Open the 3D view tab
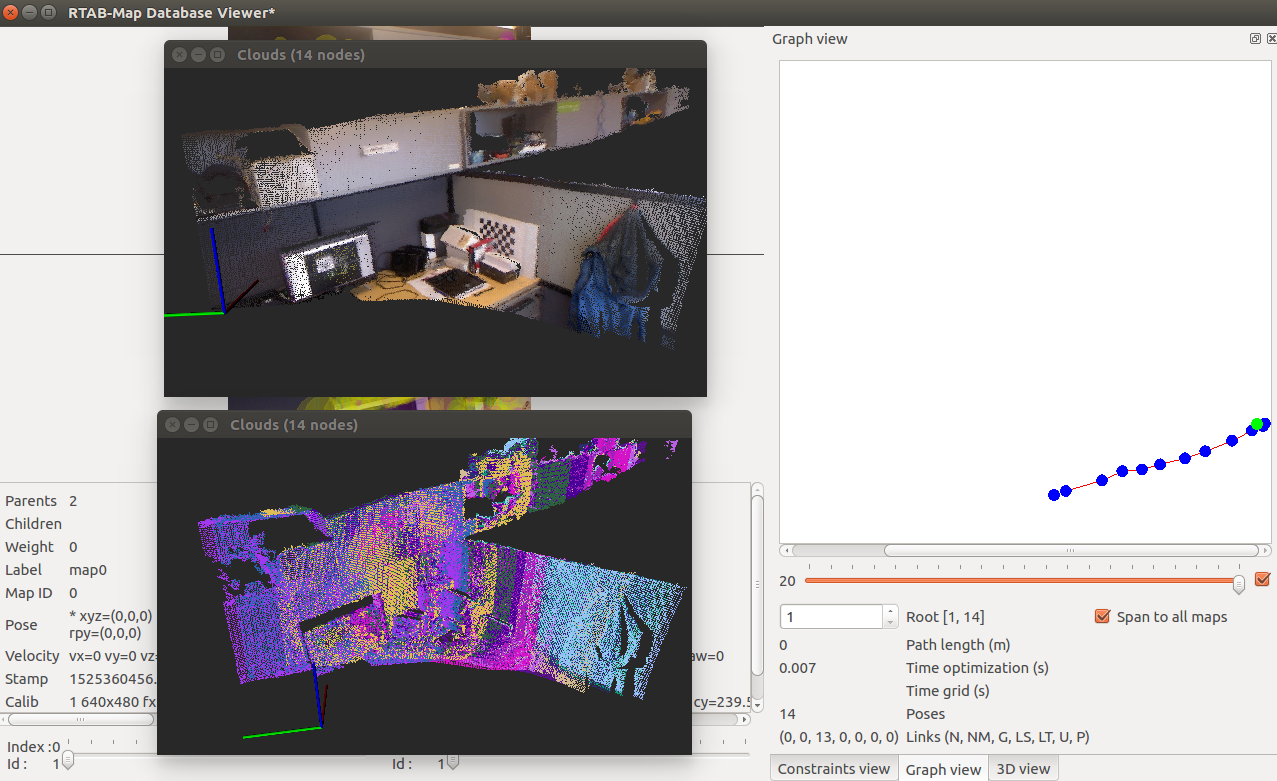Viewport: 1277px width, 781px height. pos(1023,769)
